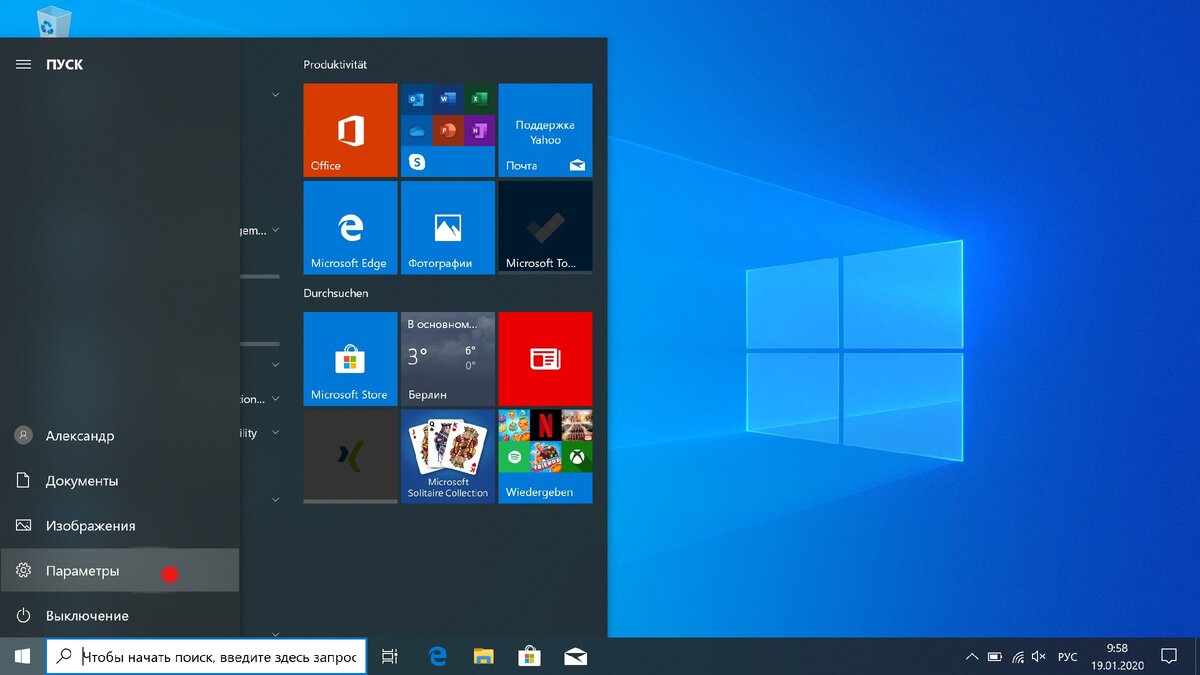The image size is (1200, 675).
Task: Open the OneDrive small tile
Action: click(416, 130)
